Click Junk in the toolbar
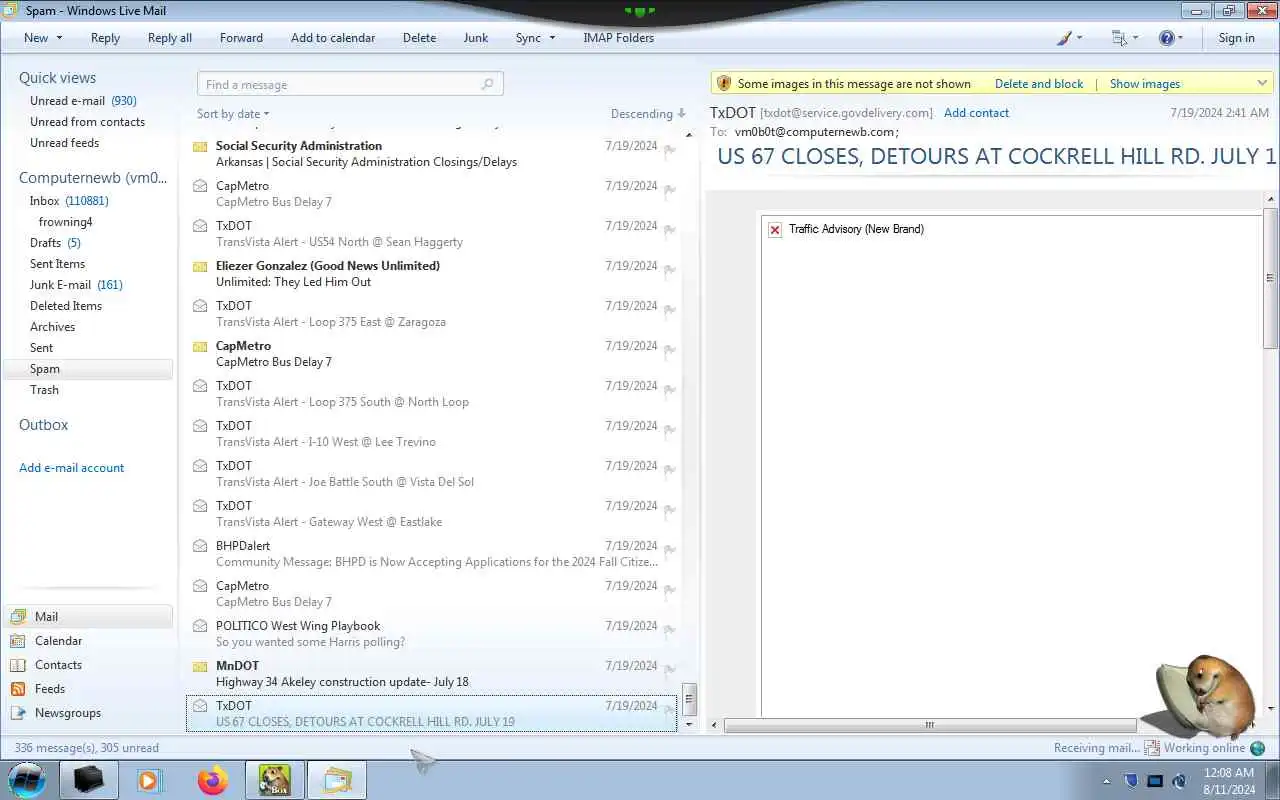The image size is (1280, 800). point(476,38)
